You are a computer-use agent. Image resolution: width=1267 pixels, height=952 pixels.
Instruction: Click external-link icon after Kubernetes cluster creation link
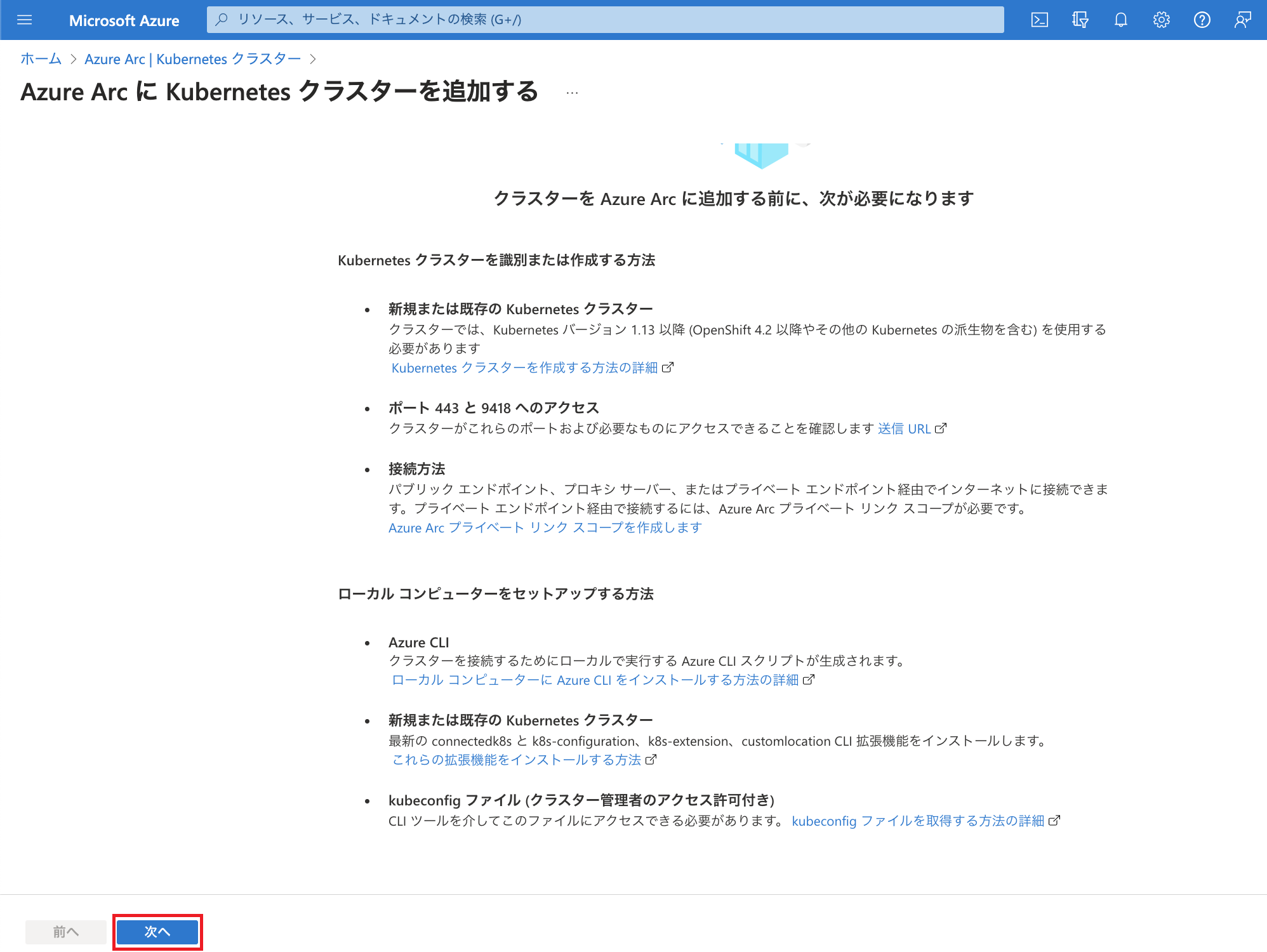tap(667, 367)
